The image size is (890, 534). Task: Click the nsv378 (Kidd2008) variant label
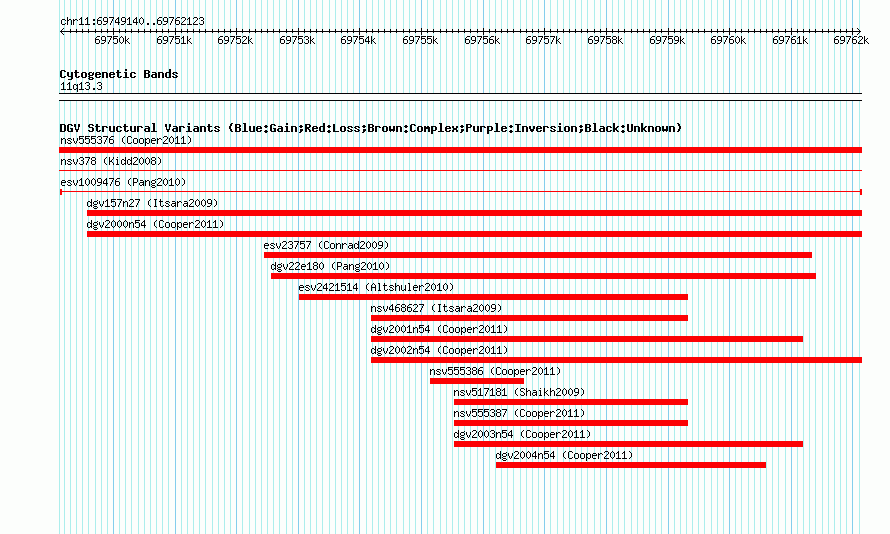tap(111, 161)
